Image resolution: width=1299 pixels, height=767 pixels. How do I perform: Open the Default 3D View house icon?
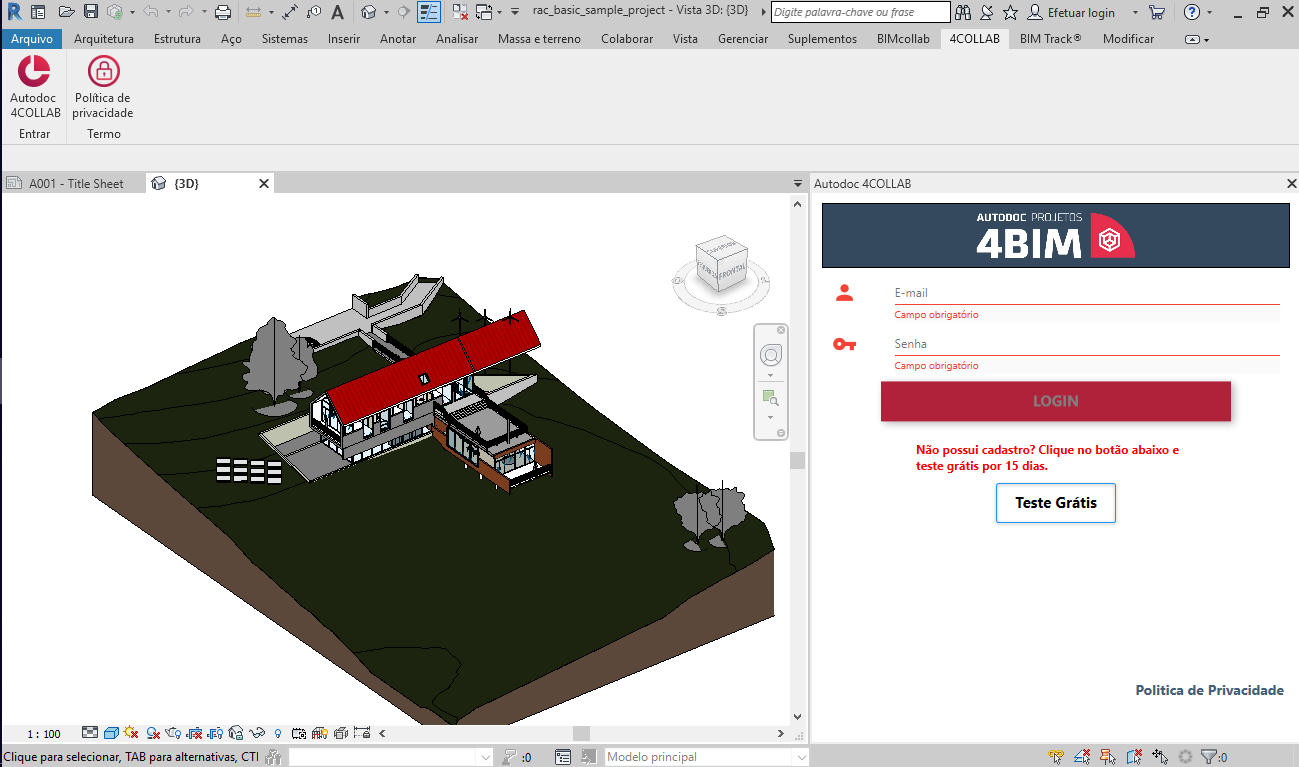(x=368, y=12)
